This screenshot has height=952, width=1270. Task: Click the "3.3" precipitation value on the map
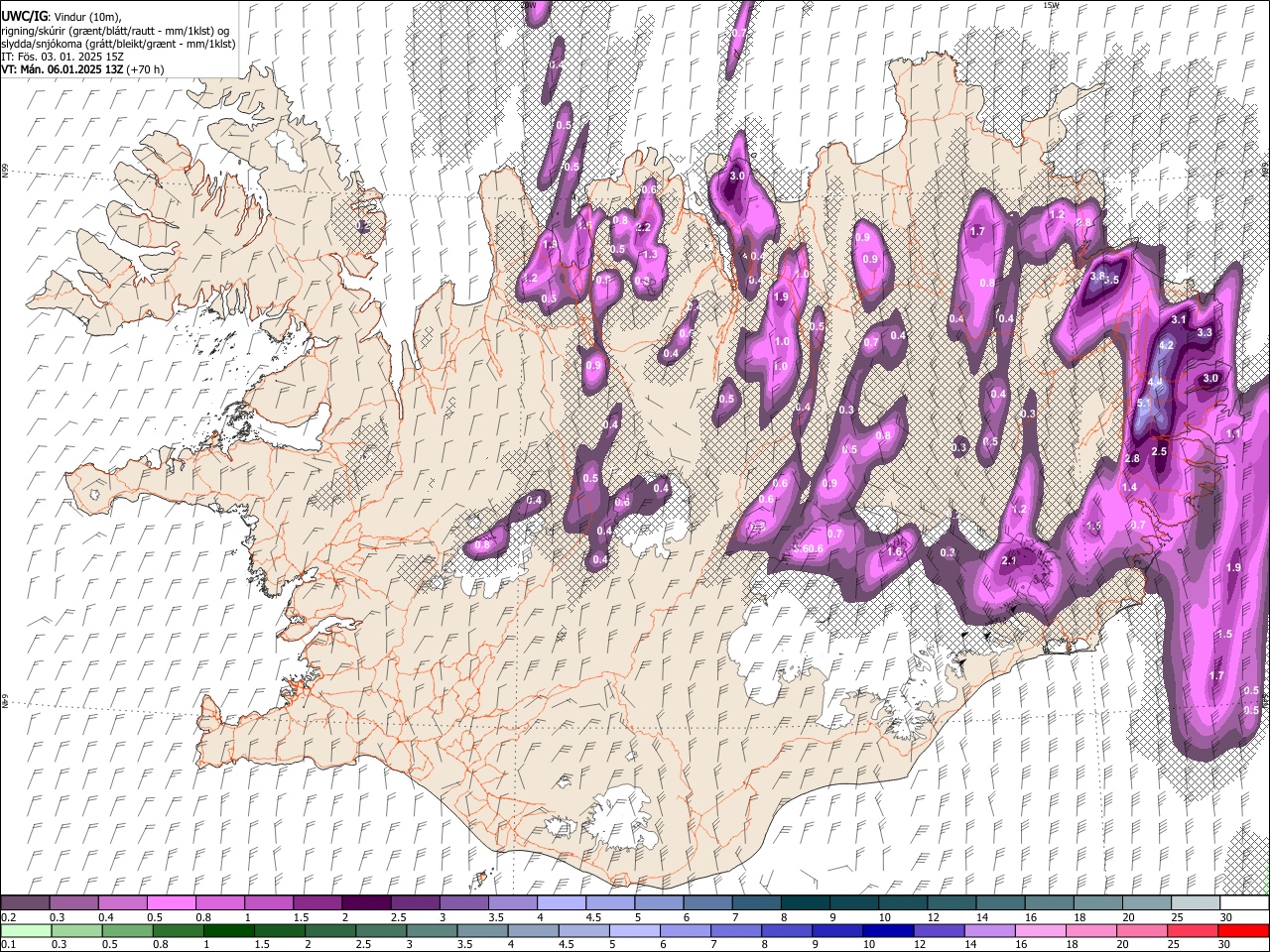click(1206, 332)
